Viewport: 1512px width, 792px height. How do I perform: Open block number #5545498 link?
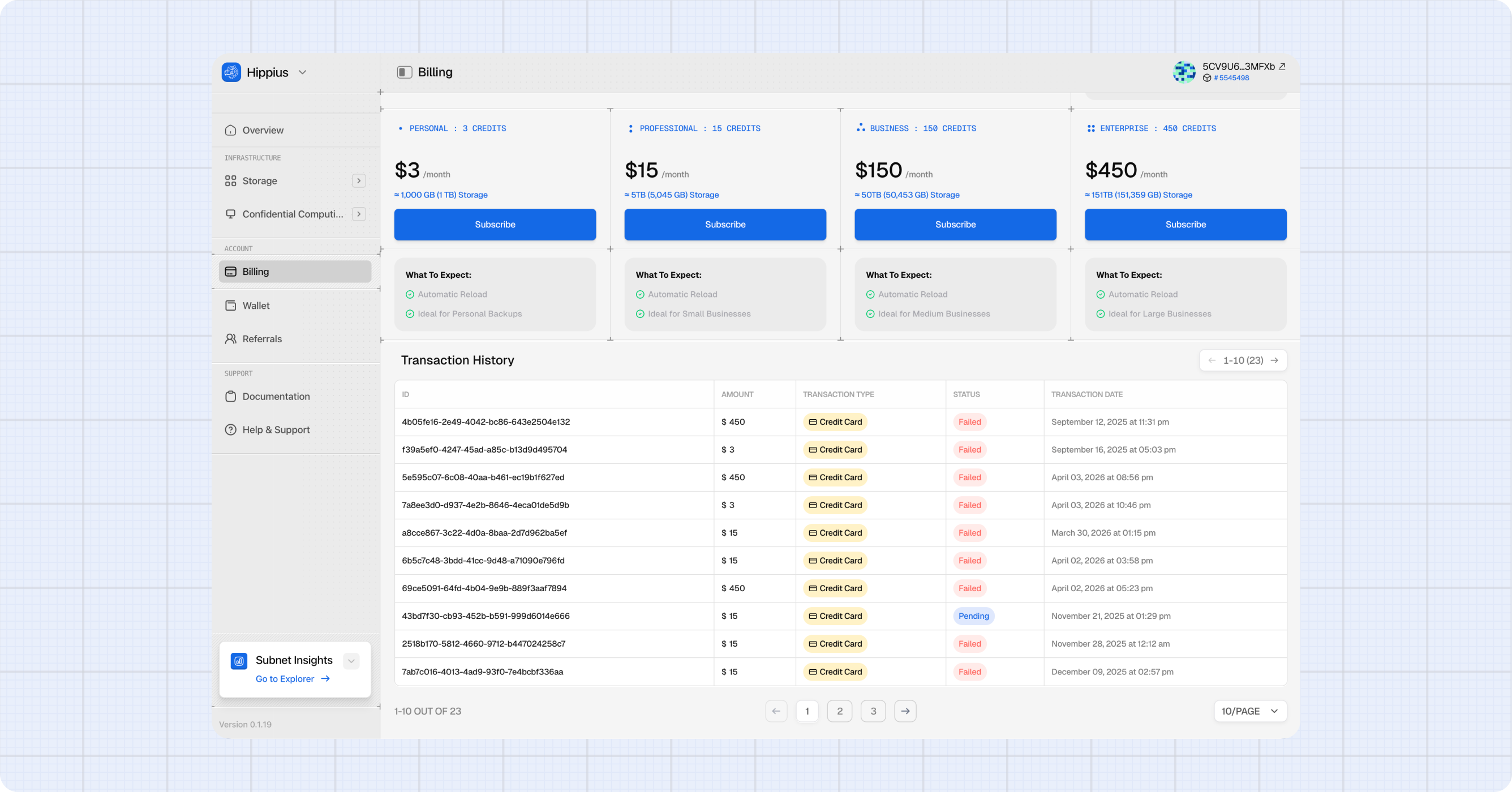coord(1231,78)
